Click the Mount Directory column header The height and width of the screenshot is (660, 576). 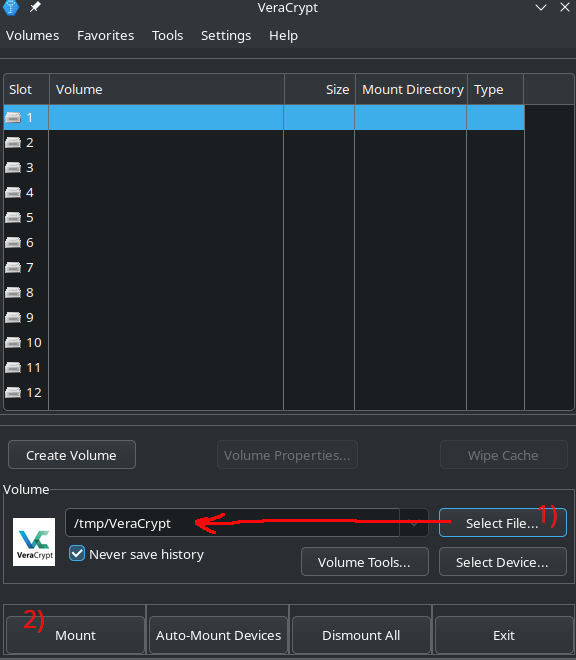pyautogui.click(x=411, y=89)
